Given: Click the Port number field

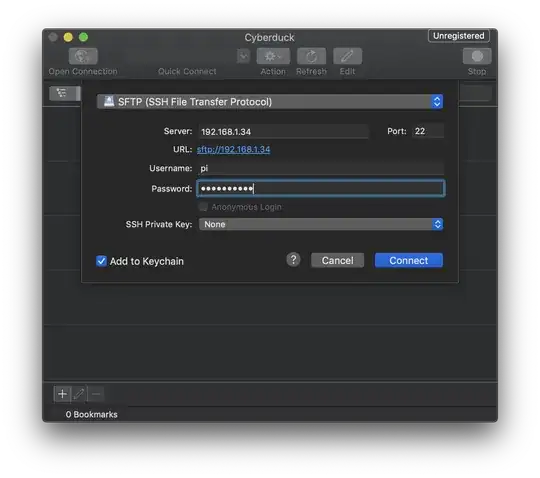Looking at the screenshot, I should 428,131.
